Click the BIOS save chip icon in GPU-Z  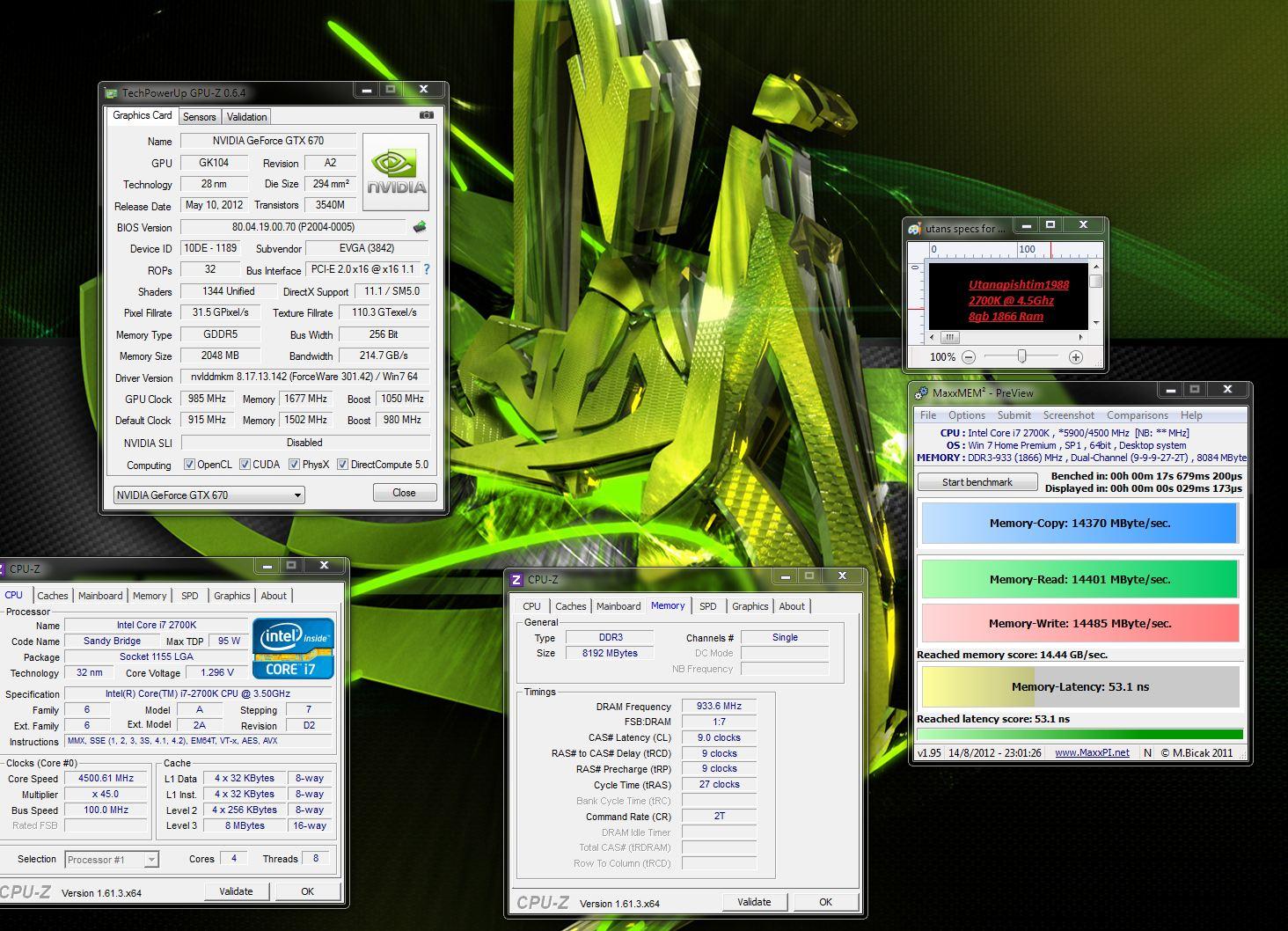tap(420, 227)
